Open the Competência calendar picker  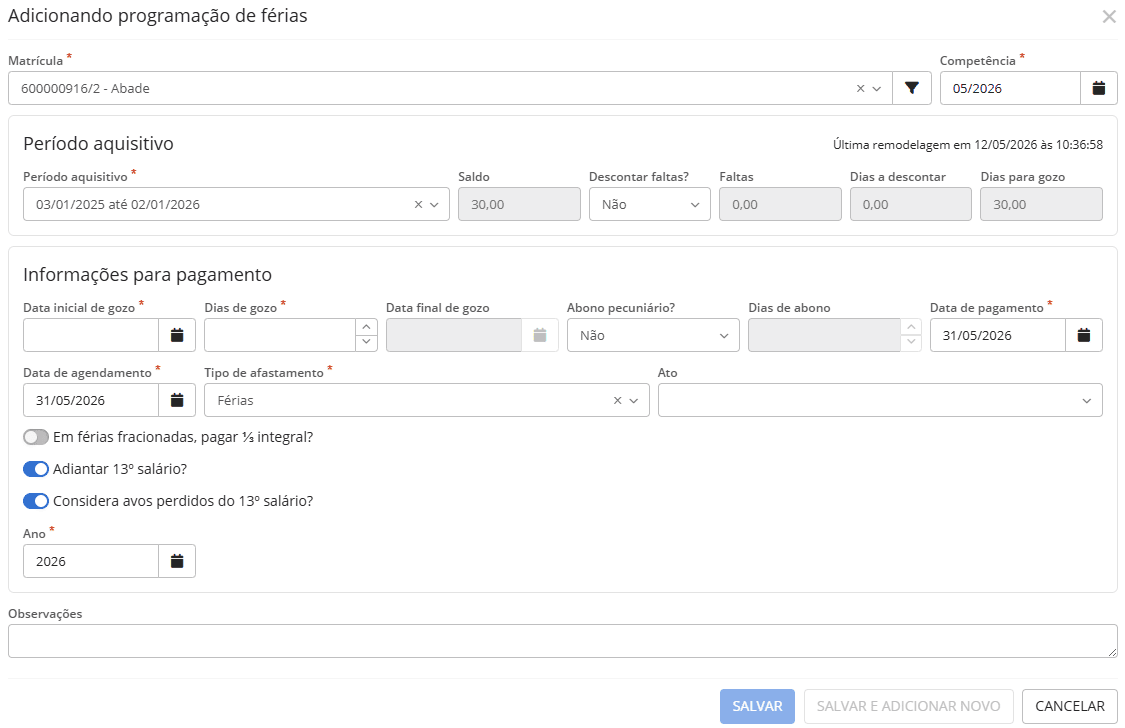coord(1098,88)
